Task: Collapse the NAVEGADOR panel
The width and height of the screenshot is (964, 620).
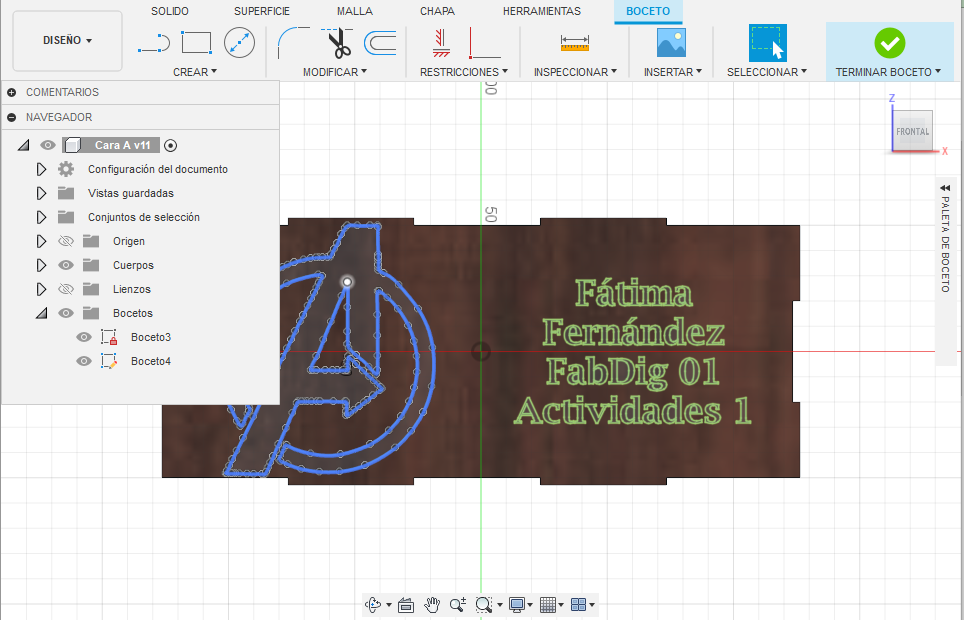Action: (x=12, y=117)
